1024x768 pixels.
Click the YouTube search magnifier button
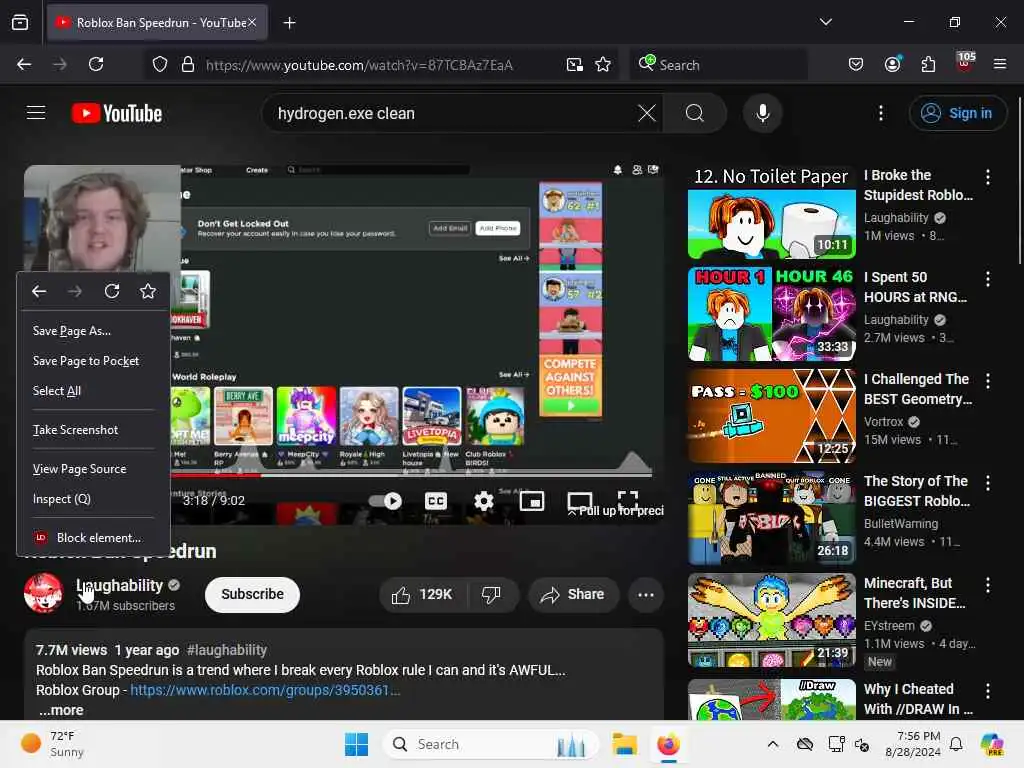click(x=695, y=113)
